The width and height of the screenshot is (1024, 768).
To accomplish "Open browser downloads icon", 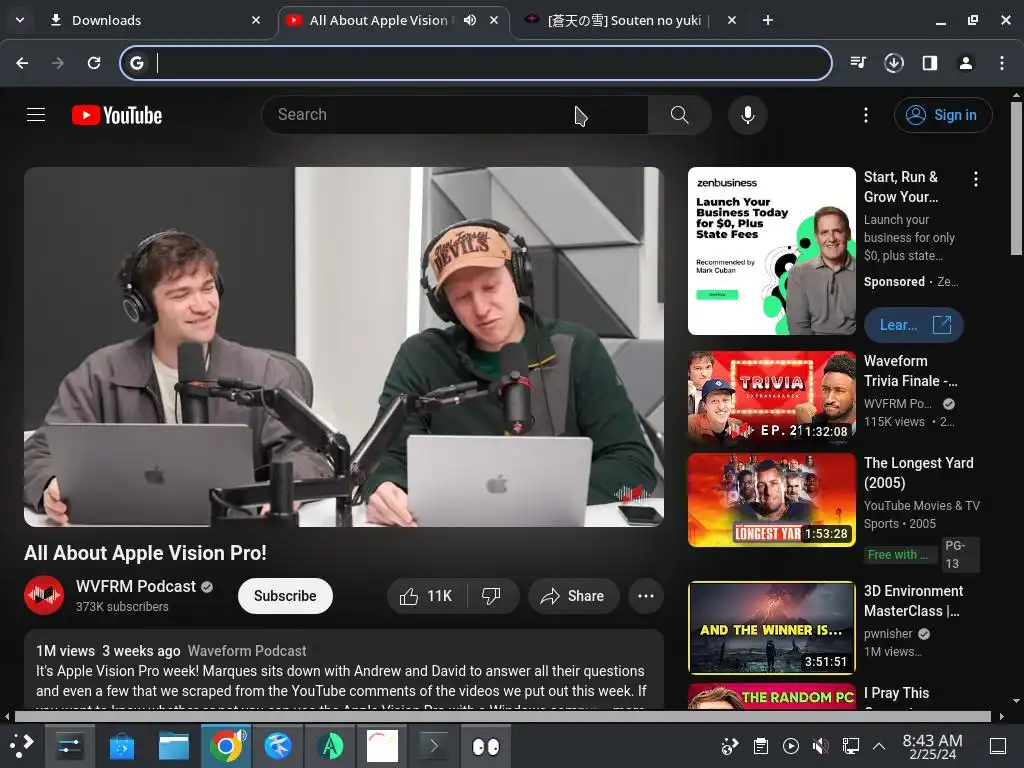I will pyautogui.click(x=894, y=63).
